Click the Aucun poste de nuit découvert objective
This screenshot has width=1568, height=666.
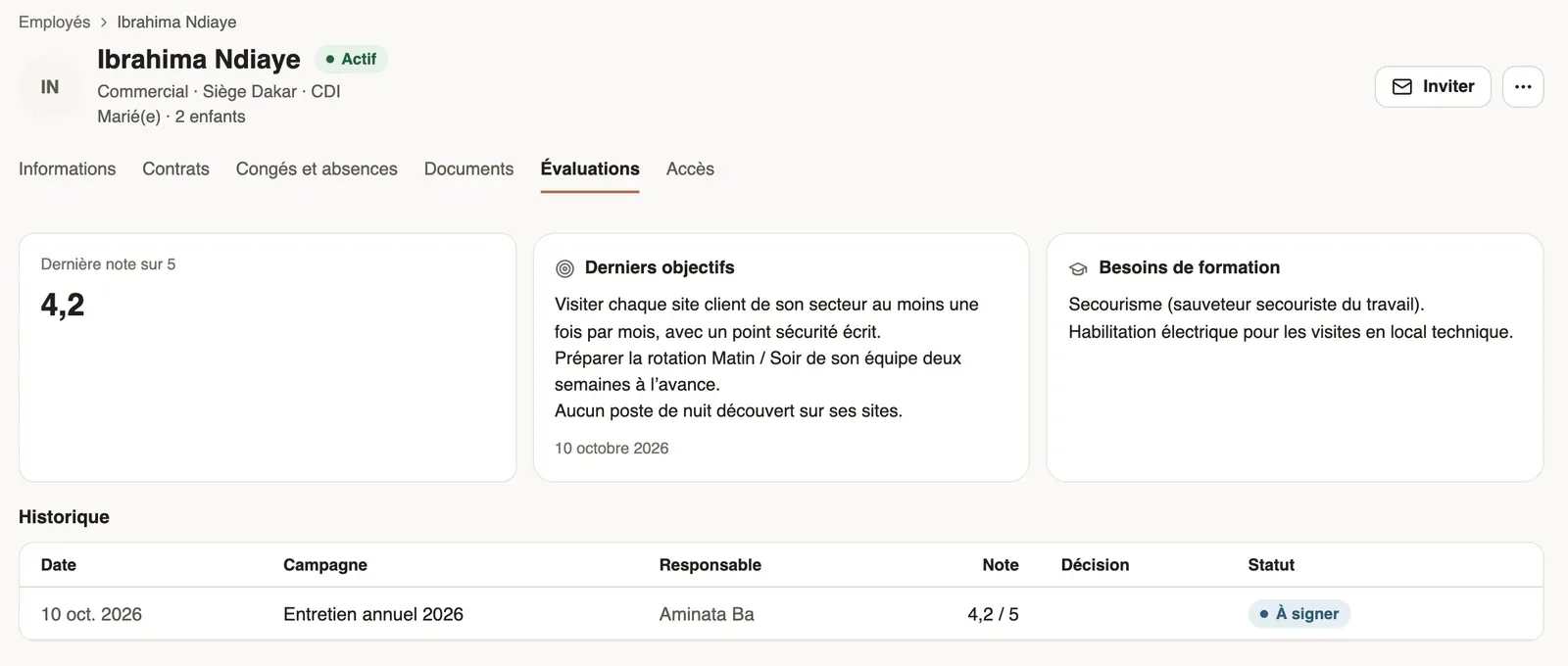point(728,411)
